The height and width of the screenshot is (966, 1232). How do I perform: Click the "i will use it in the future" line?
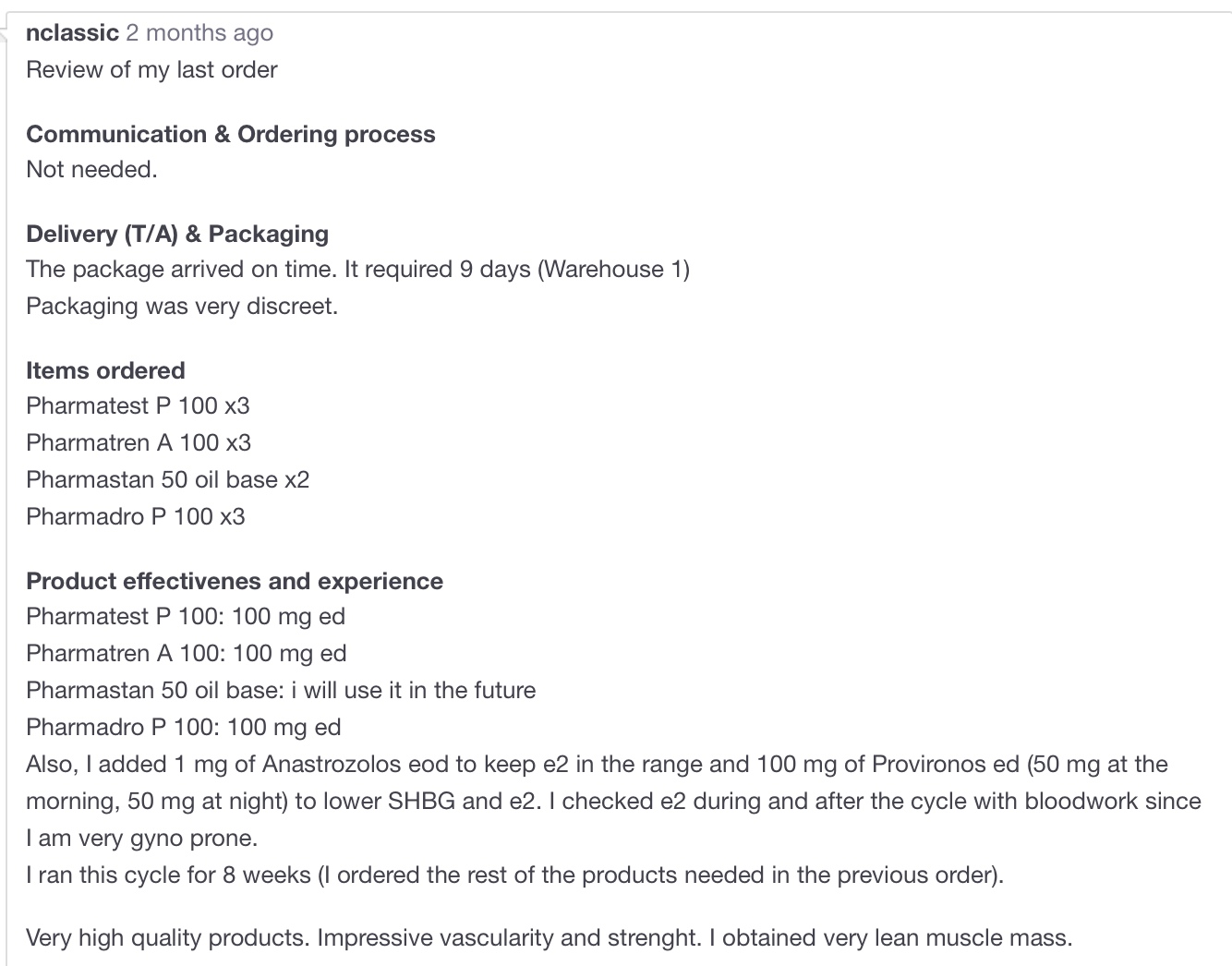pyautogui.click(x=281, y=691)
